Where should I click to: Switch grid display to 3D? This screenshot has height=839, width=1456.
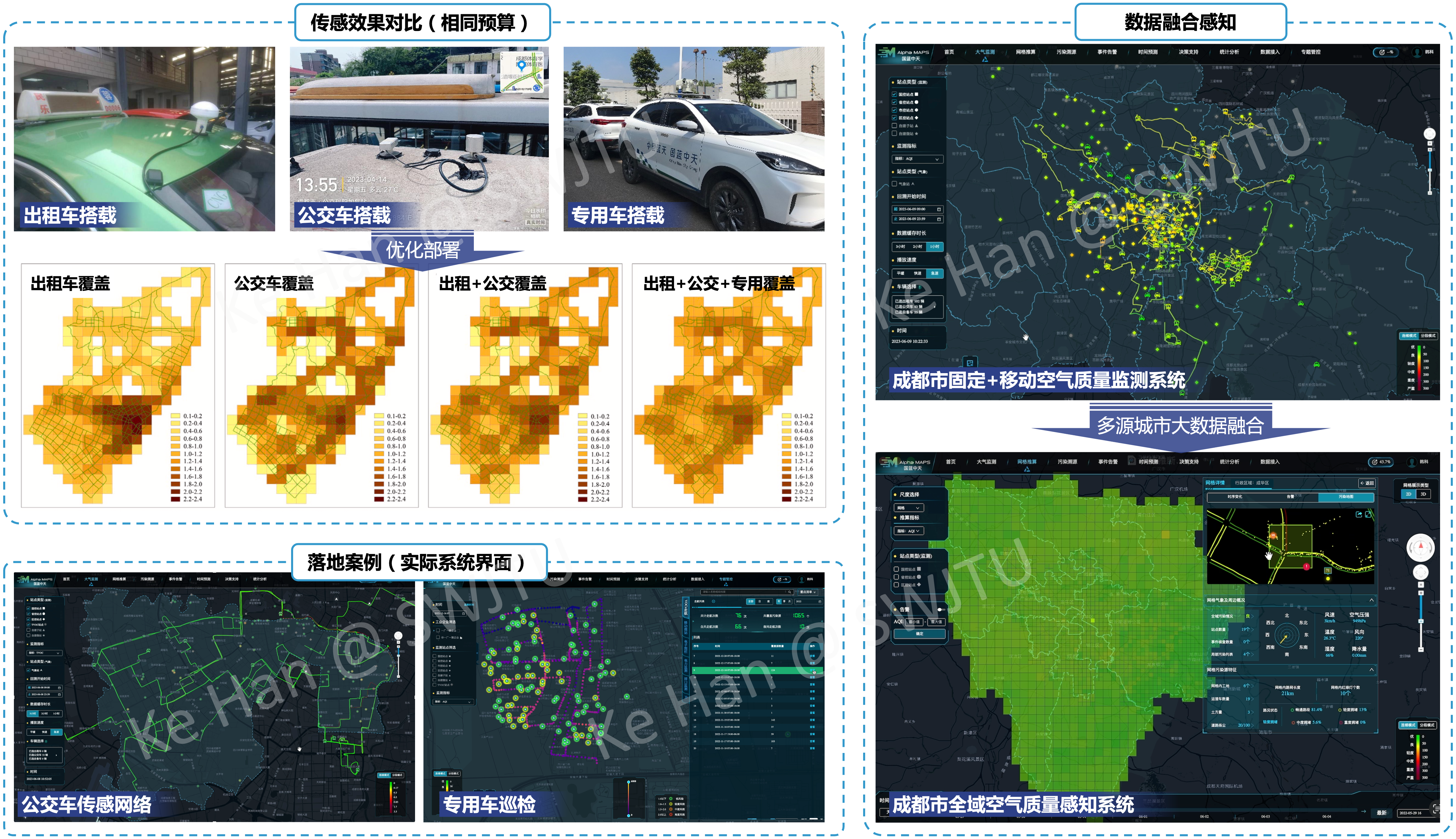(1424, 495)
